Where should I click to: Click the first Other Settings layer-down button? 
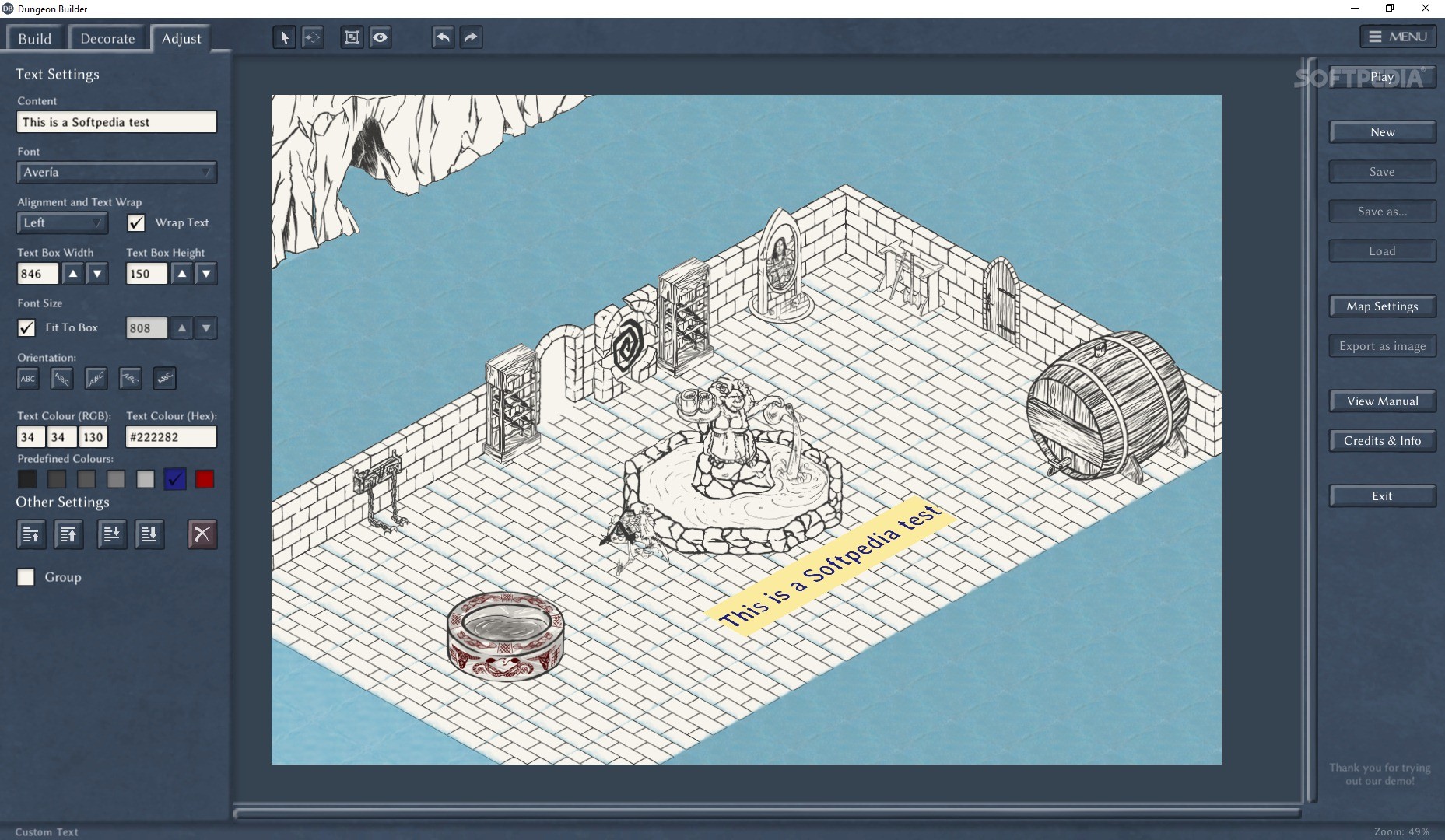pos(112,534)
